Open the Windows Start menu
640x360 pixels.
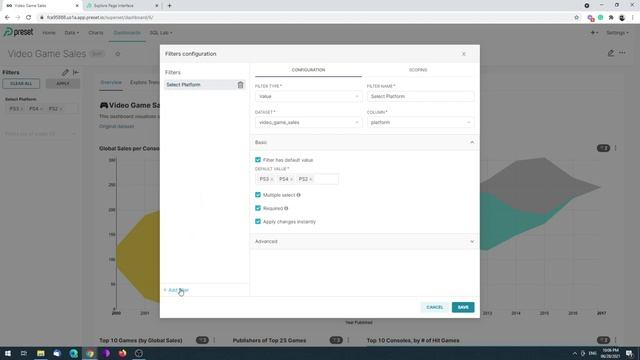pyautogui.click(x=8, y=353)
